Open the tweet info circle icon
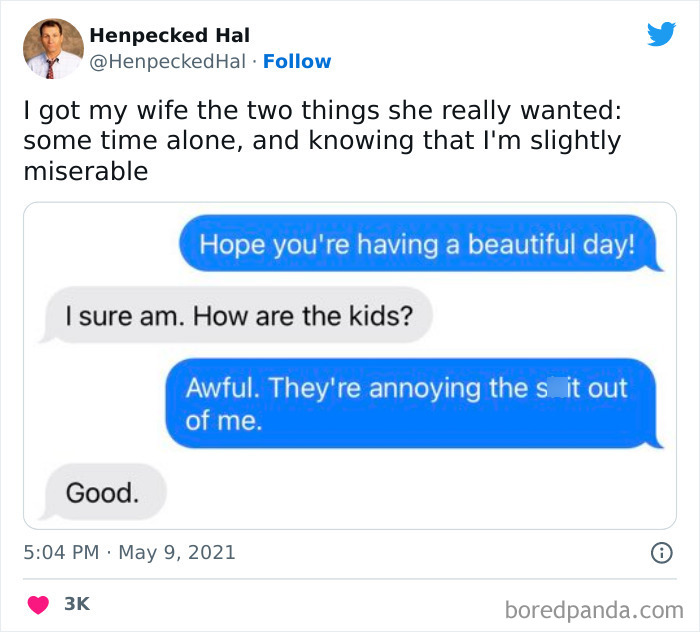The image size is (700, 632). point(660,552)
